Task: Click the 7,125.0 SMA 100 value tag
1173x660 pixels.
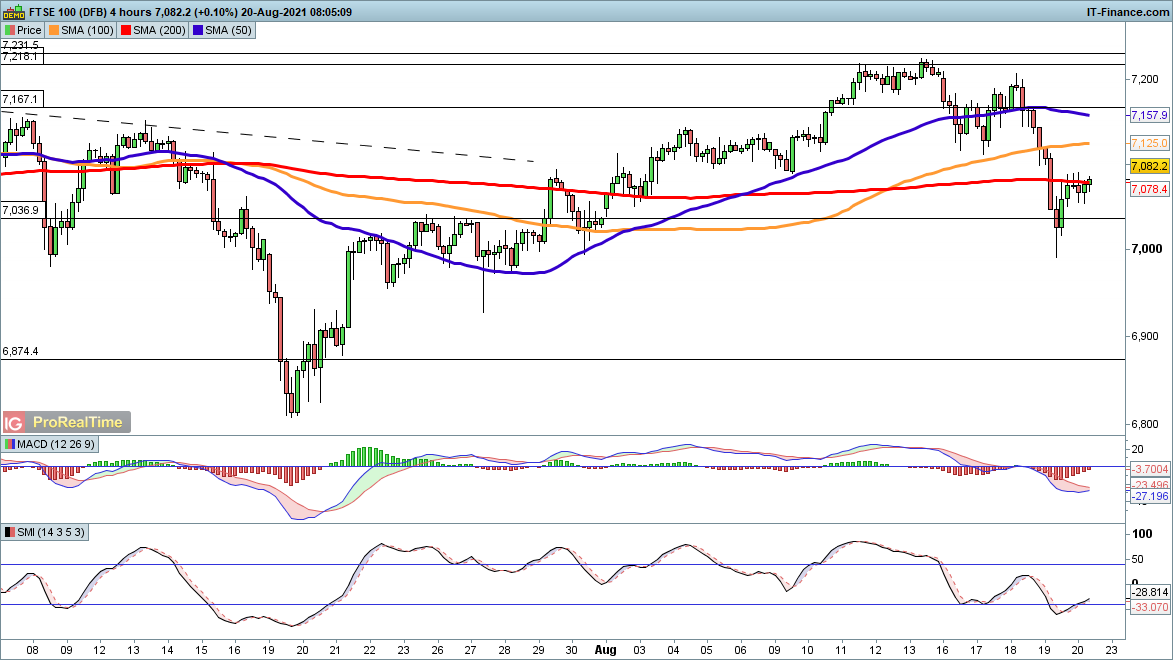Action: pyautogui.click(x=1149, y=143)
